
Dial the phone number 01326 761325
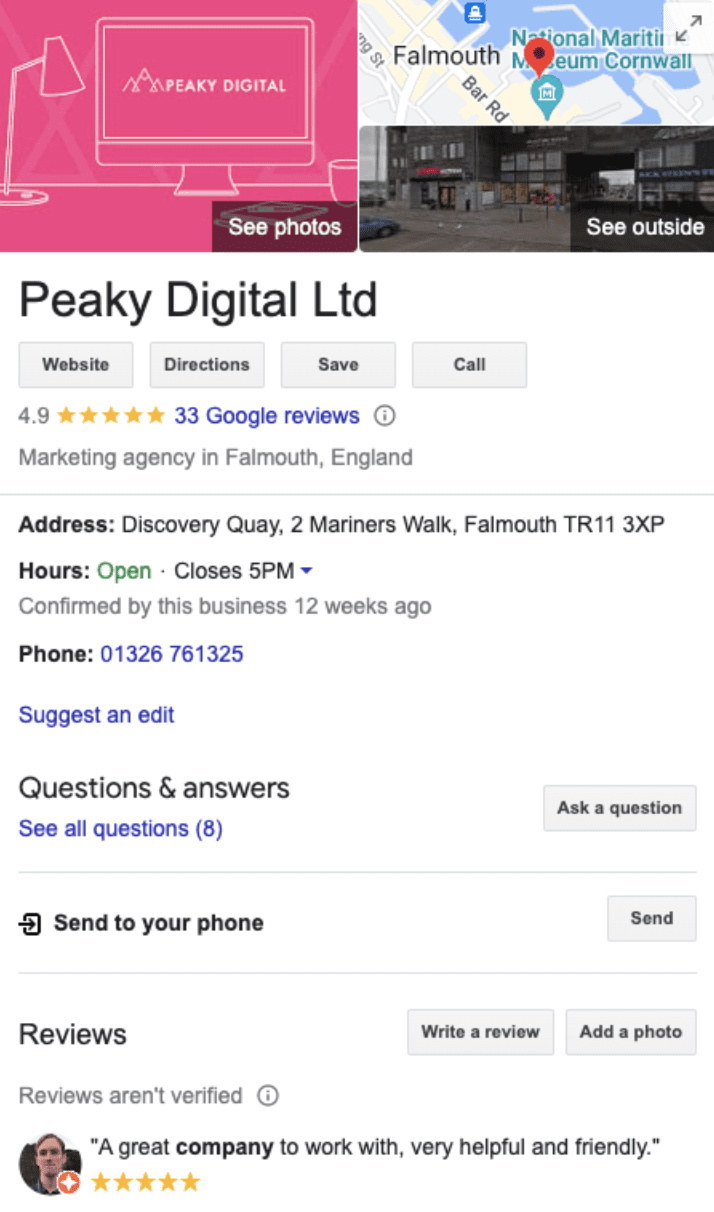(172, 655)
